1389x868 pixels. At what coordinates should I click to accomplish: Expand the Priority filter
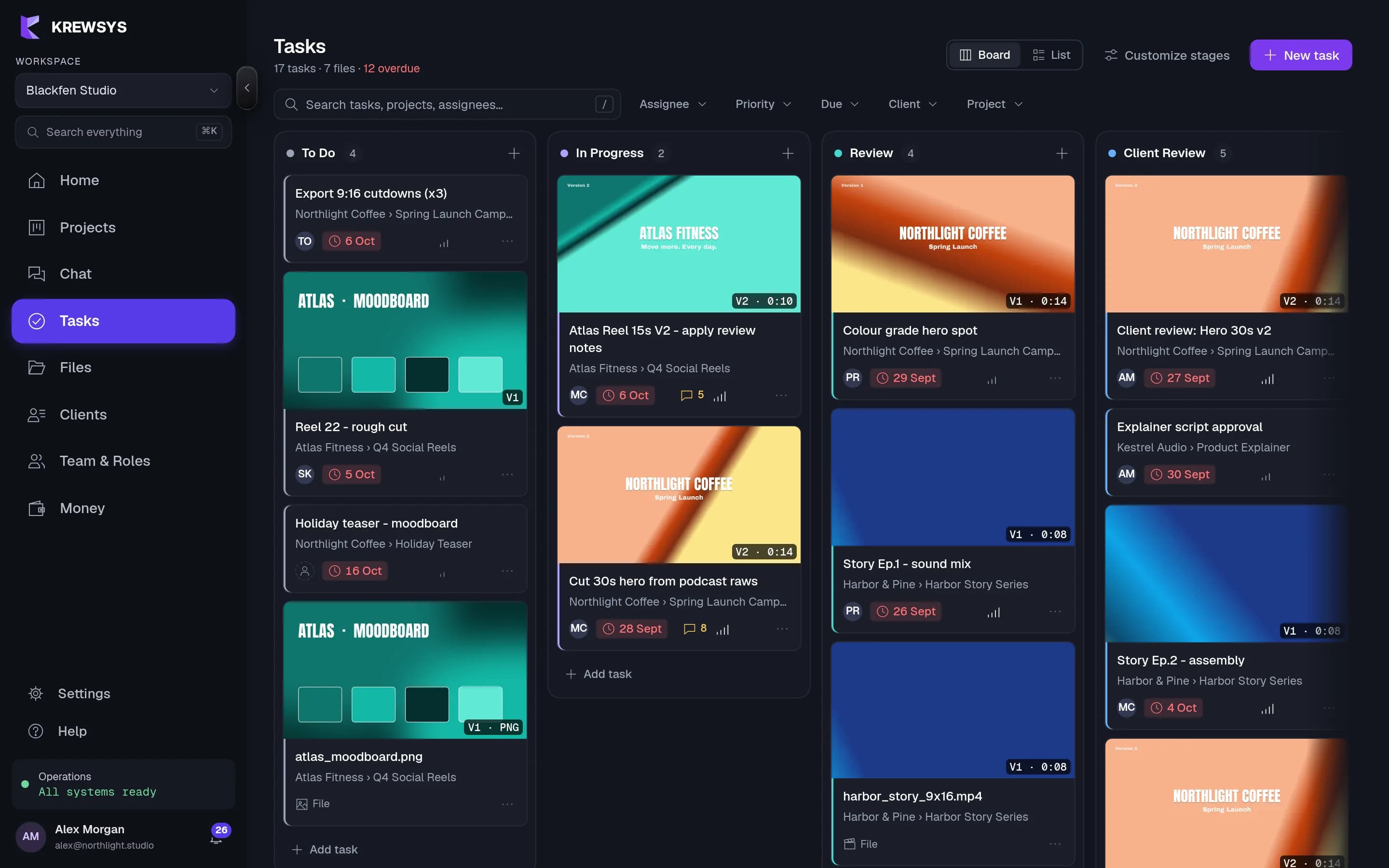[763, 104]
